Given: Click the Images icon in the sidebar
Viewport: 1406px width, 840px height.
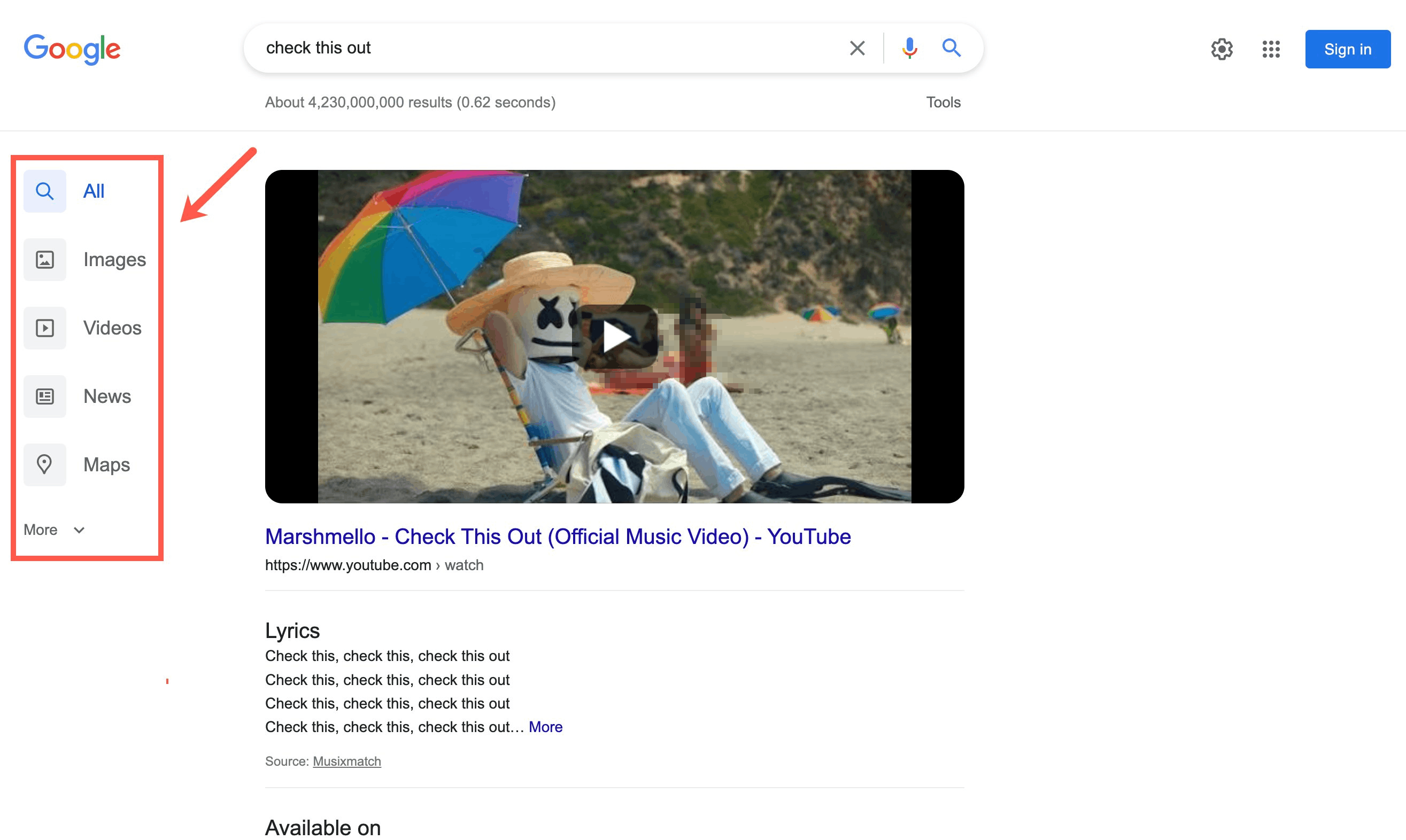Looking at the screenshot, I should pos(45,260).
